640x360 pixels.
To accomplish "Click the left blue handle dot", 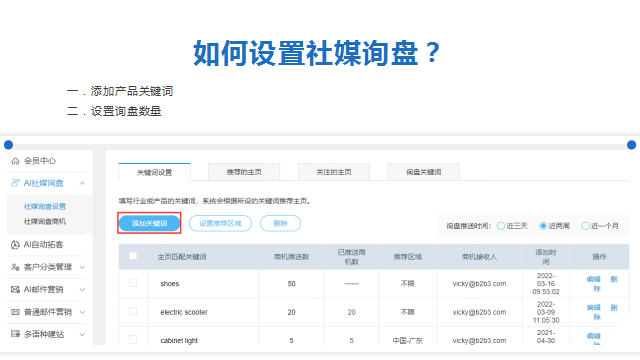I will click(9, 145).
